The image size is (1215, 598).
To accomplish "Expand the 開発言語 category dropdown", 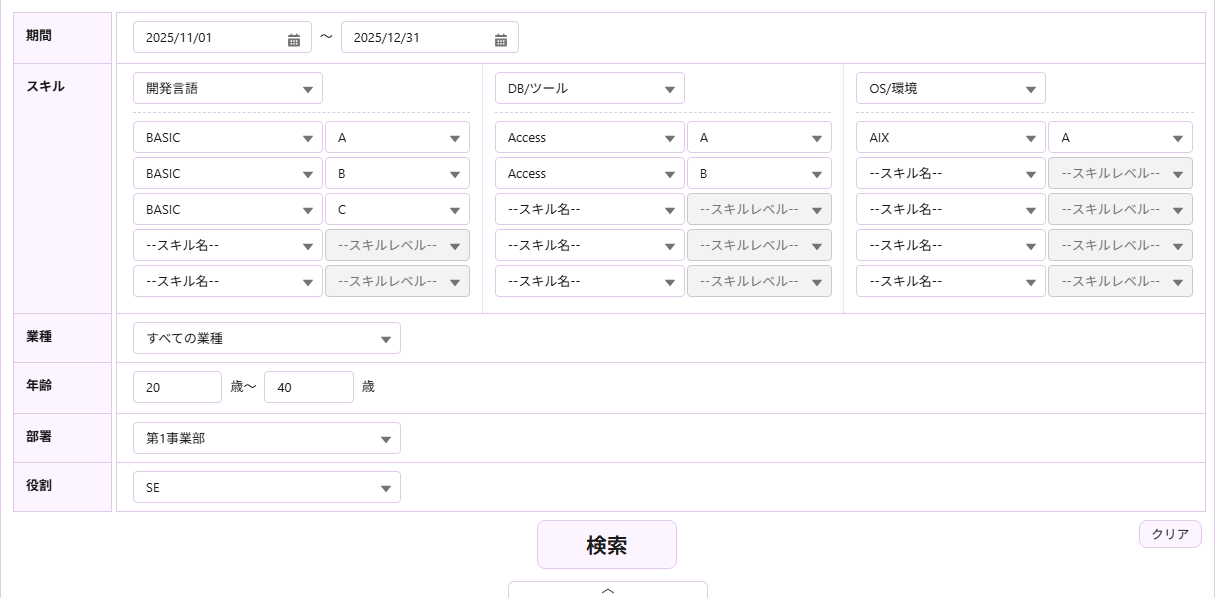I will (x=227, y=88).
